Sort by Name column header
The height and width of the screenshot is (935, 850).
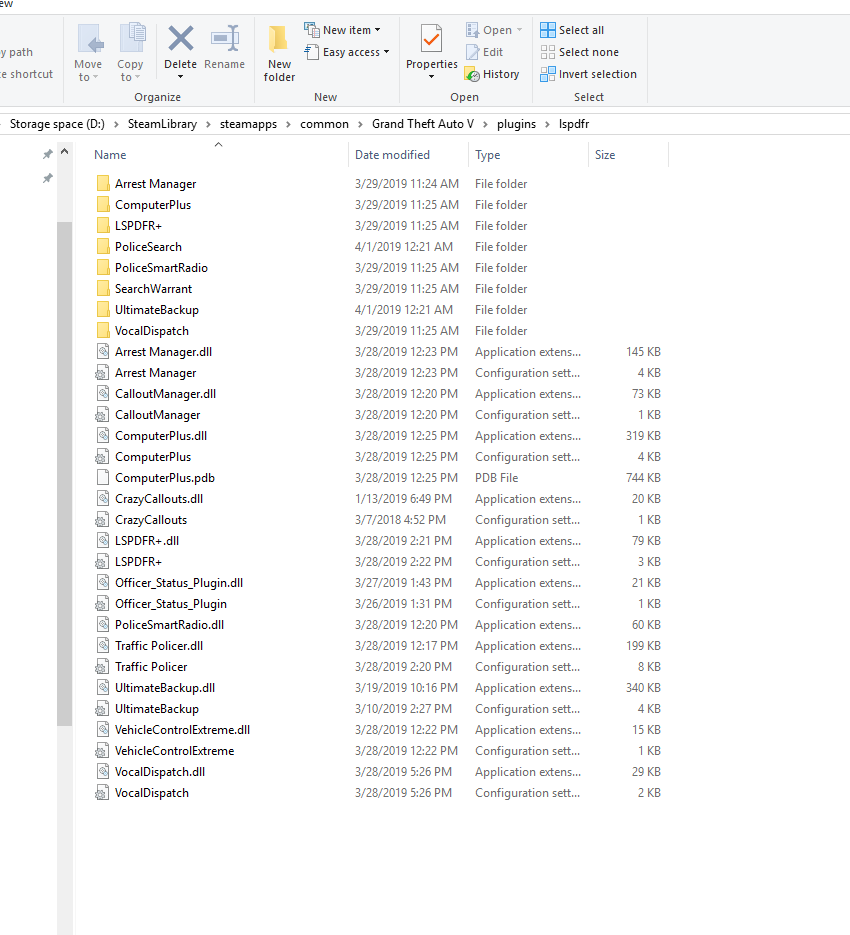click(110, 155)
